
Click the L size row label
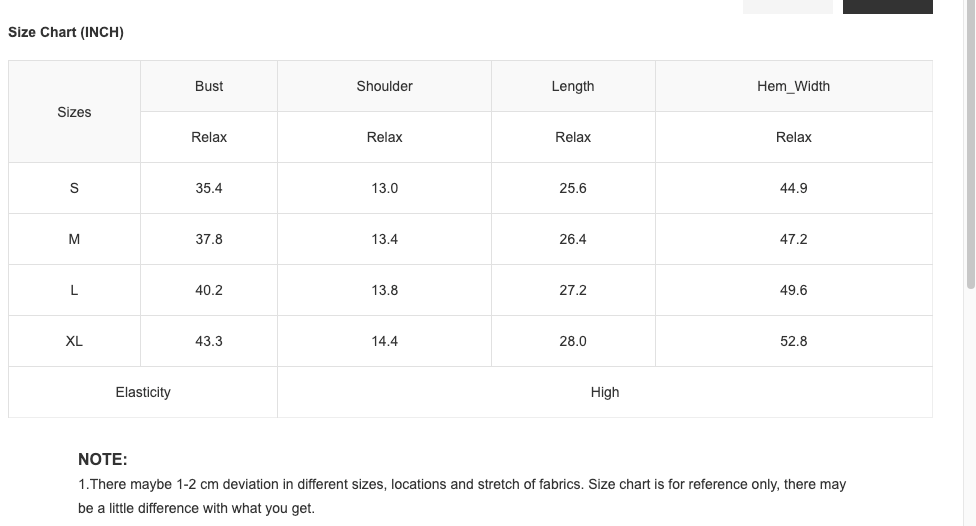pos(74,290)
